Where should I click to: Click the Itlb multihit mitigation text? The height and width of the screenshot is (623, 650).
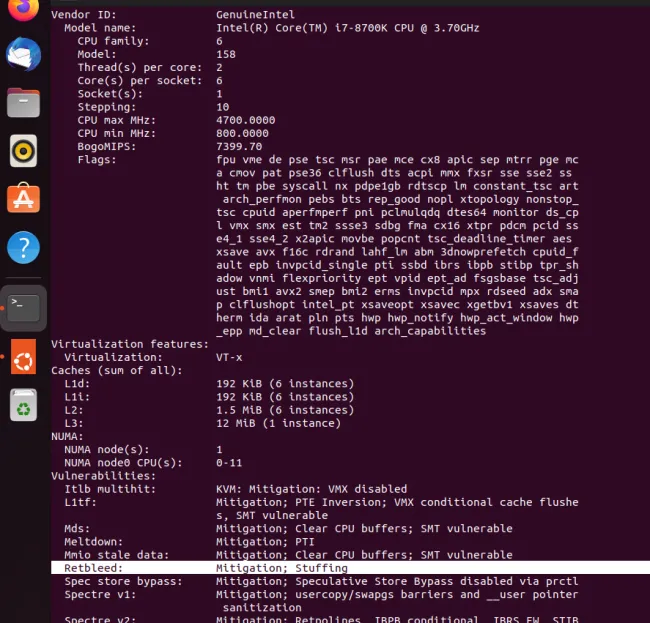point(311,489)
